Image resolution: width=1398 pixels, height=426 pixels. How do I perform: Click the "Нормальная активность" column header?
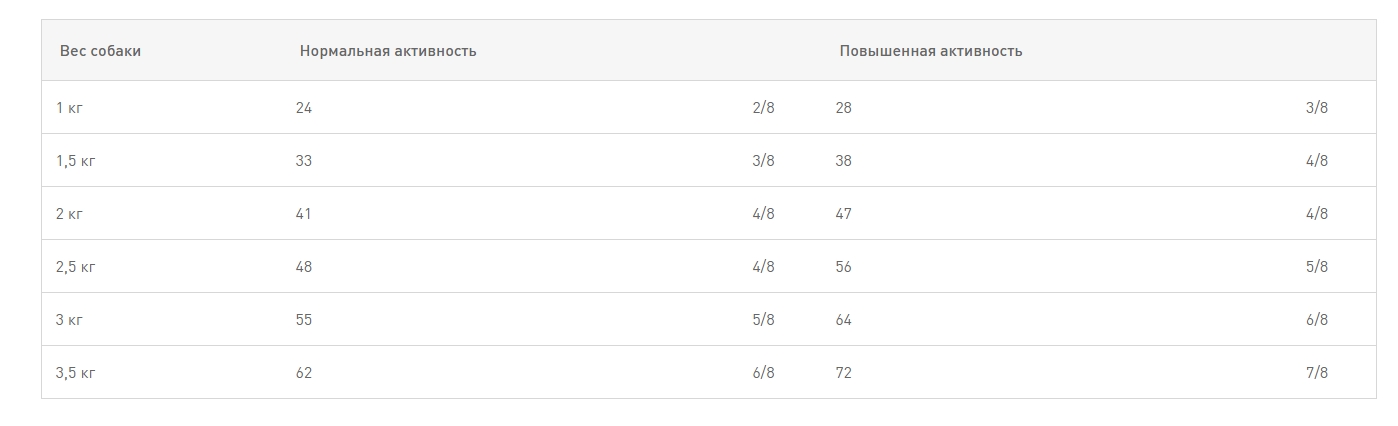pyautogui.click(x=388, y=51)
